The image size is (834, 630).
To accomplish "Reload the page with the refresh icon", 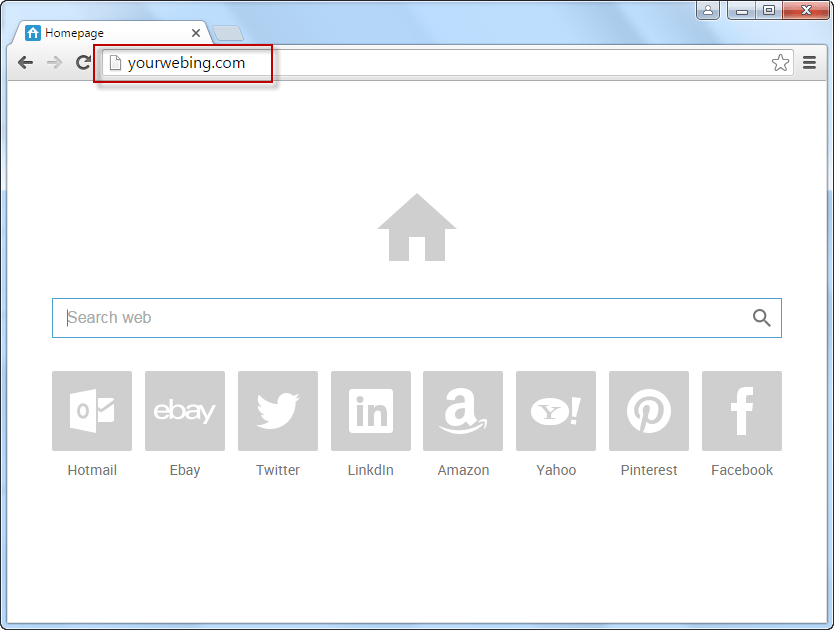I will [83, 63].
